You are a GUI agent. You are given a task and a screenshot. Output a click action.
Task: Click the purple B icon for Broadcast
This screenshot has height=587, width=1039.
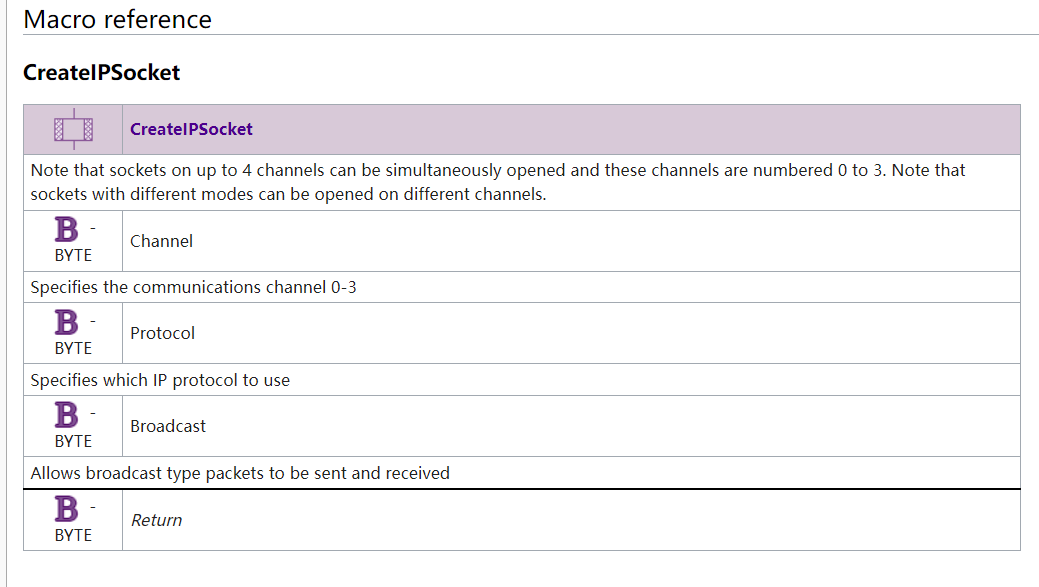pos(66,415)
